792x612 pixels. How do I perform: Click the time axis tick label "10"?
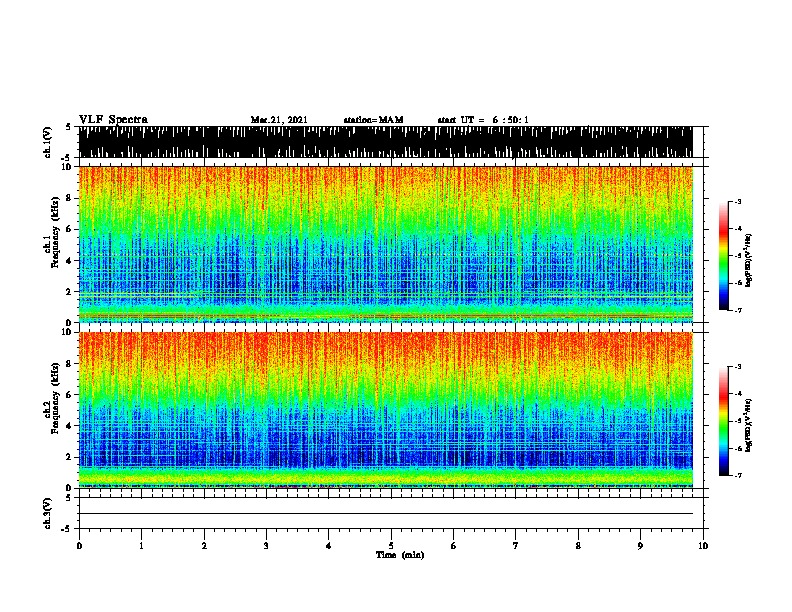[x=703, y=546]
